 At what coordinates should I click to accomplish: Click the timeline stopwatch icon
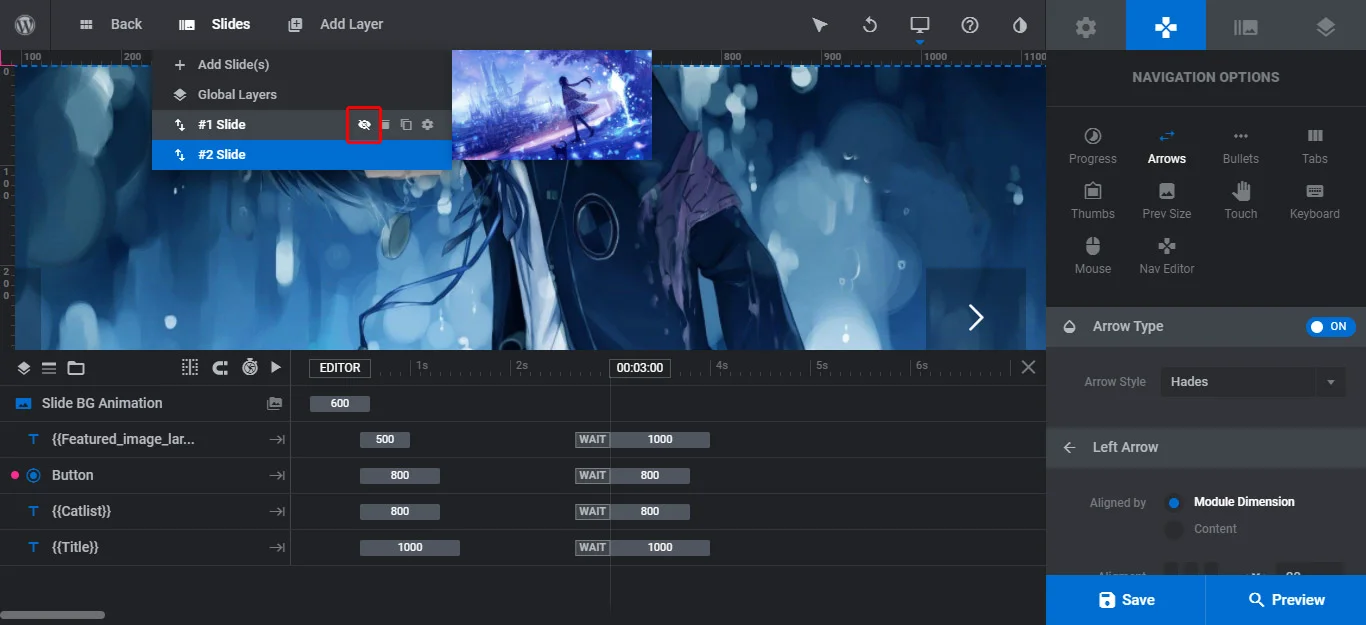tap(250, 368)
